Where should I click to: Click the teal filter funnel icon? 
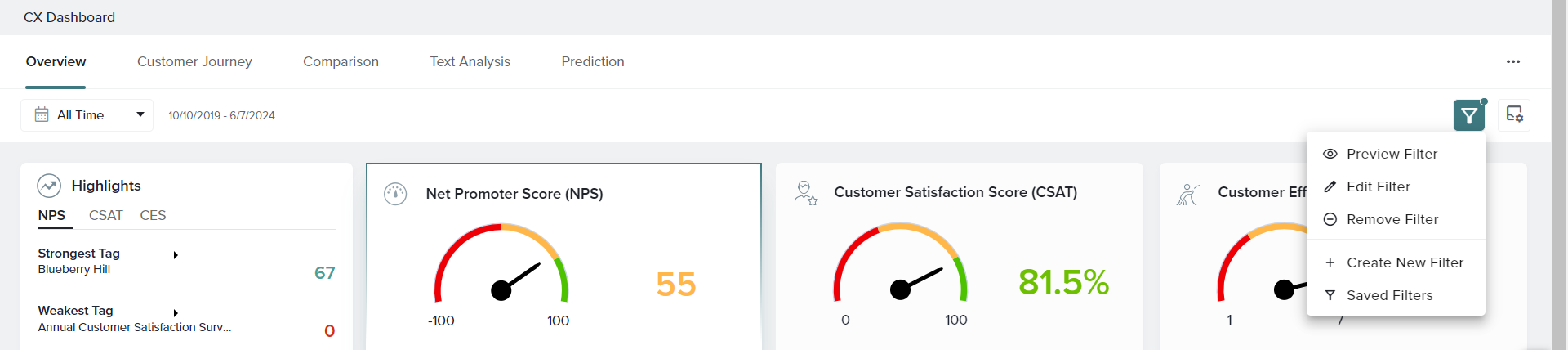1468,115
